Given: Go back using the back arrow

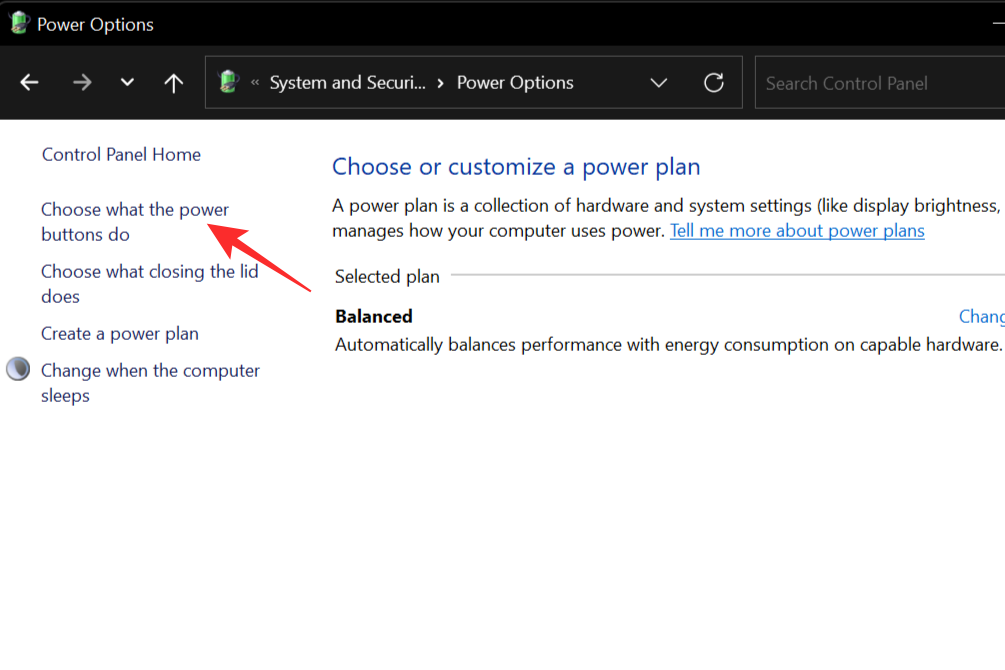Looking at the screenshot, I should (30, 83).
